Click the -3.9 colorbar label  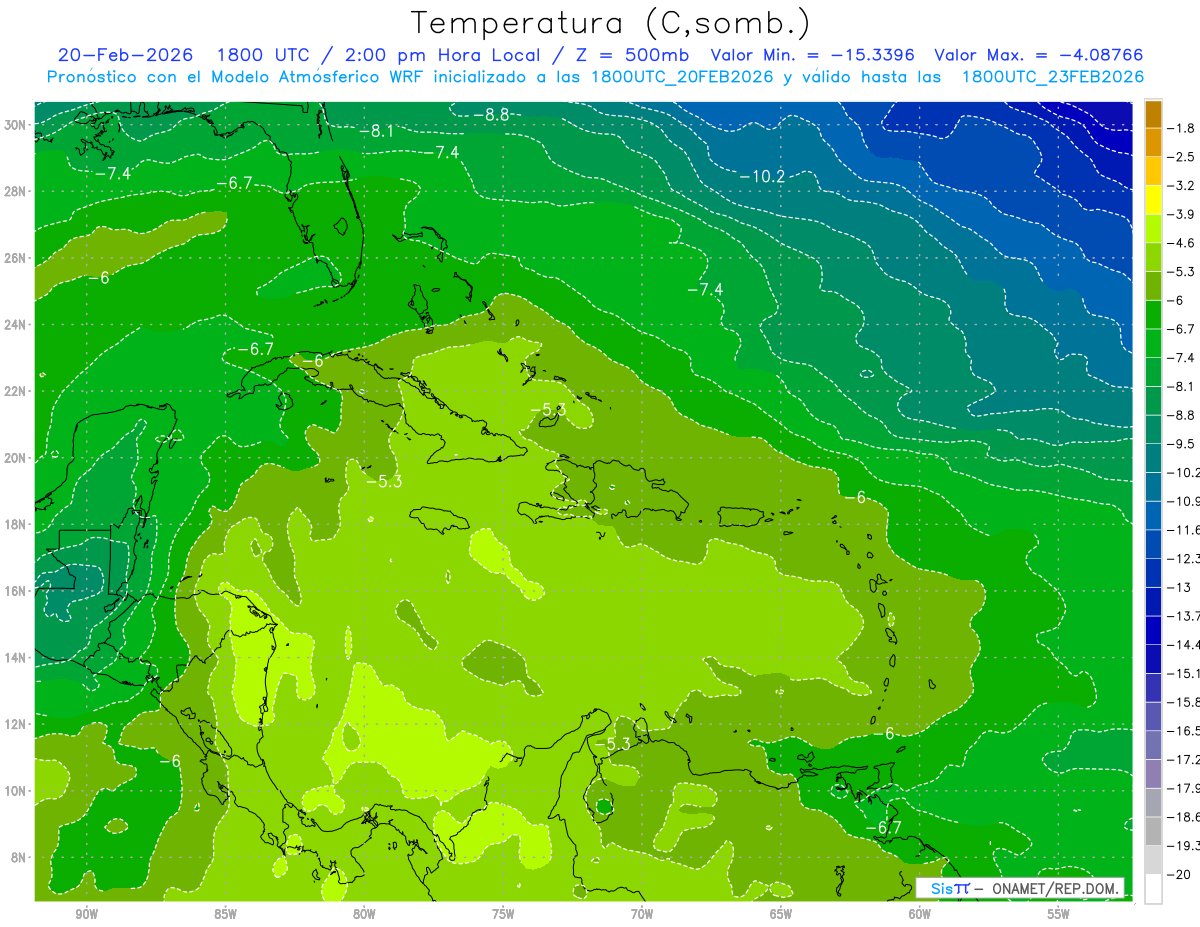pyautogui.click(x=1182, y=214)
